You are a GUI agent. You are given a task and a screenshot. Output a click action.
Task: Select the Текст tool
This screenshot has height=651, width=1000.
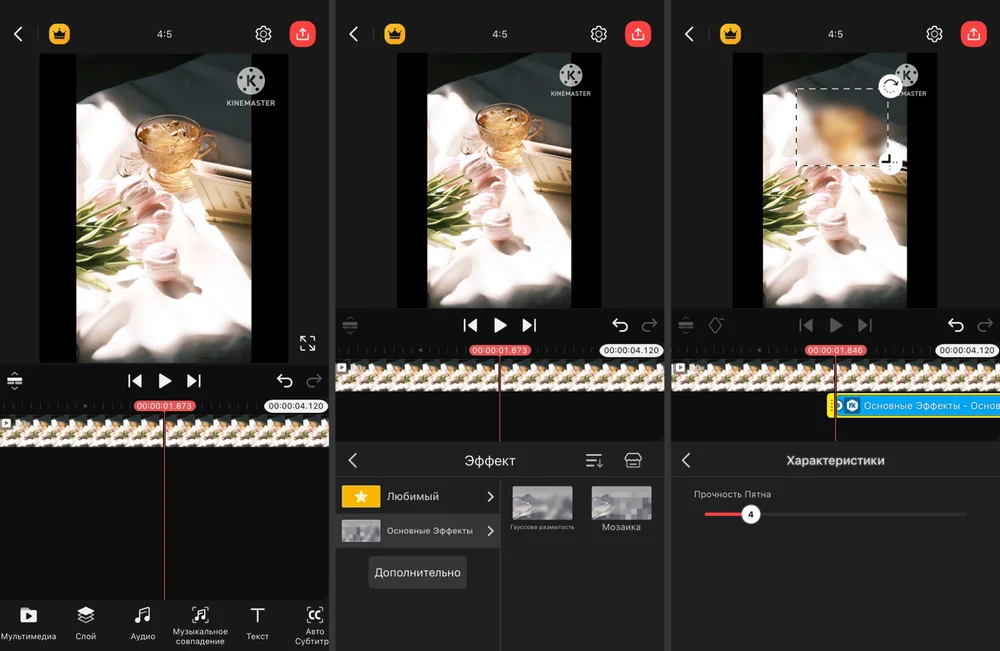click(257, 622)
